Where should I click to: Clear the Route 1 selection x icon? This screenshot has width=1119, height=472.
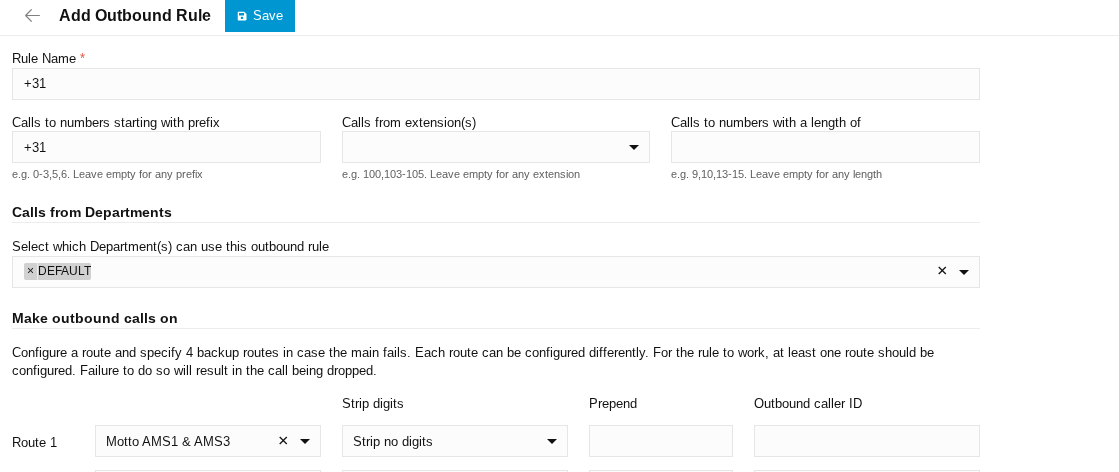tap(283, 441)
